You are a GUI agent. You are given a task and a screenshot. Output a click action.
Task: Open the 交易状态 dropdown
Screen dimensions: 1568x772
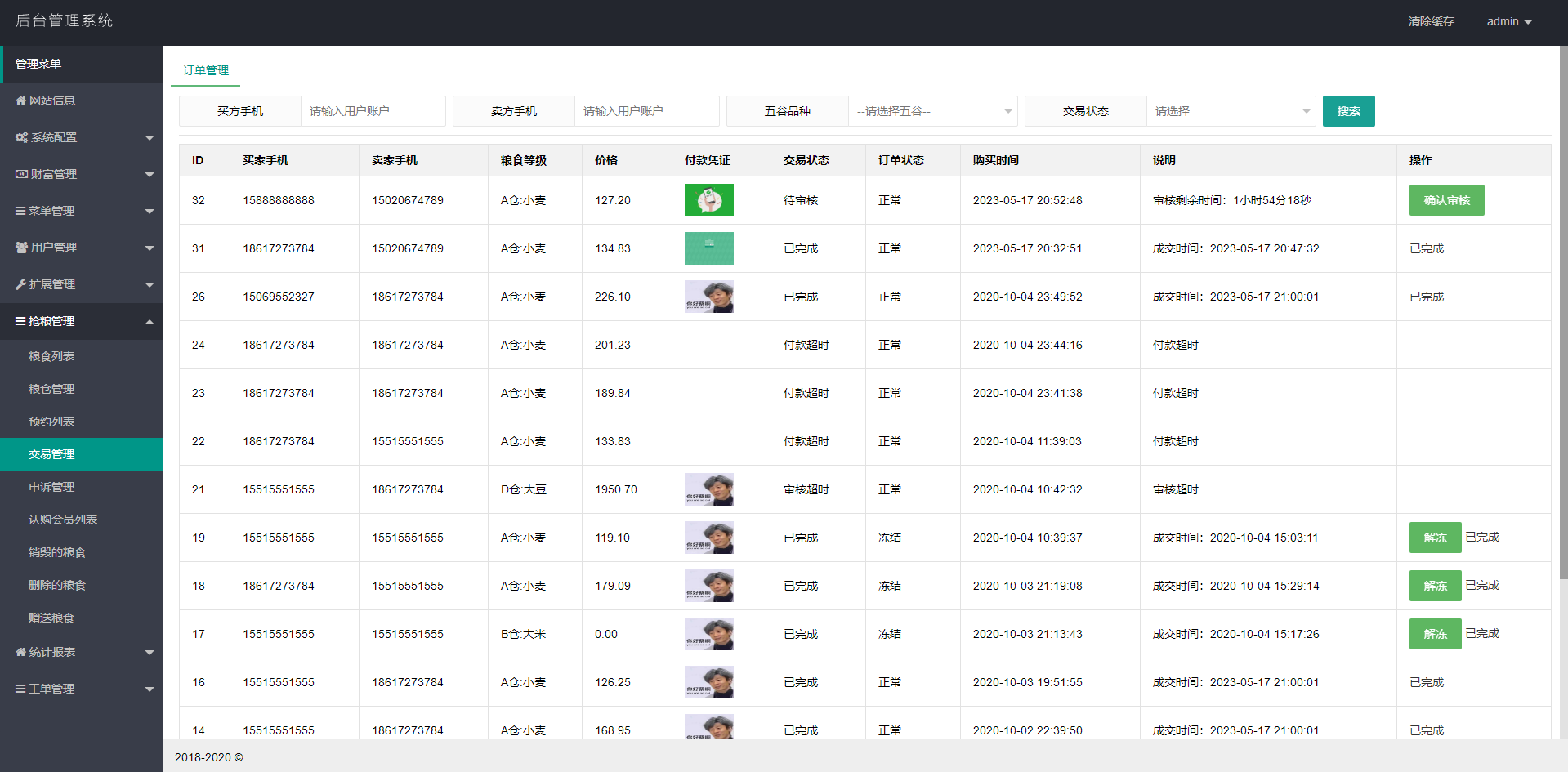pyautogui.click(x=1231, y=111)
